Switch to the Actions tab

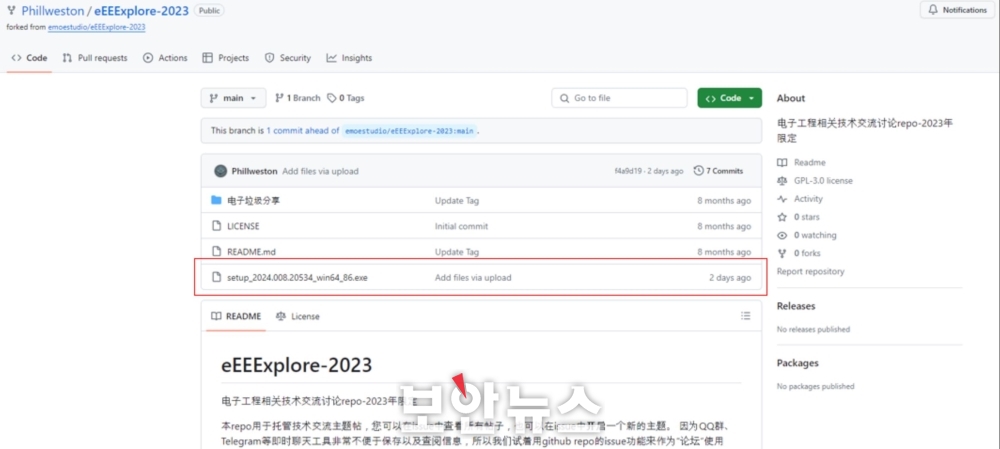[165, 58]
